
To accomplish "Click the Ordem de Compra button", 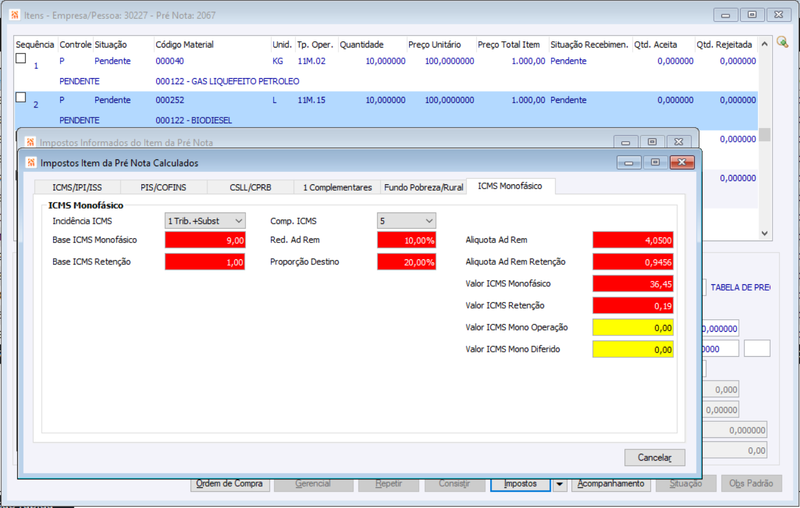I will coord(229,484).
